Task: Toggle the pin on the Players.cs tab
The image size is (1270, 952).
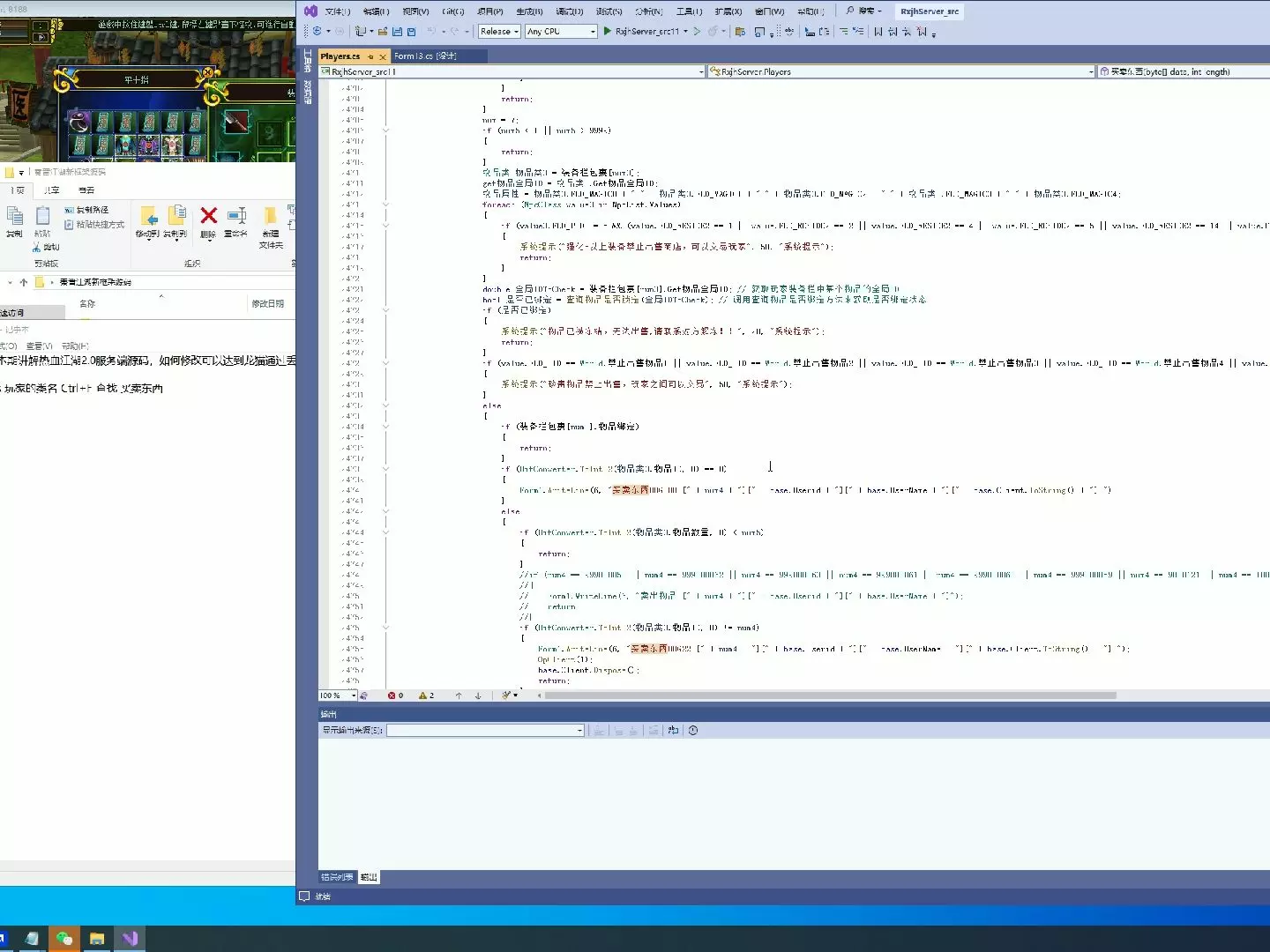Action: point(370,56)
